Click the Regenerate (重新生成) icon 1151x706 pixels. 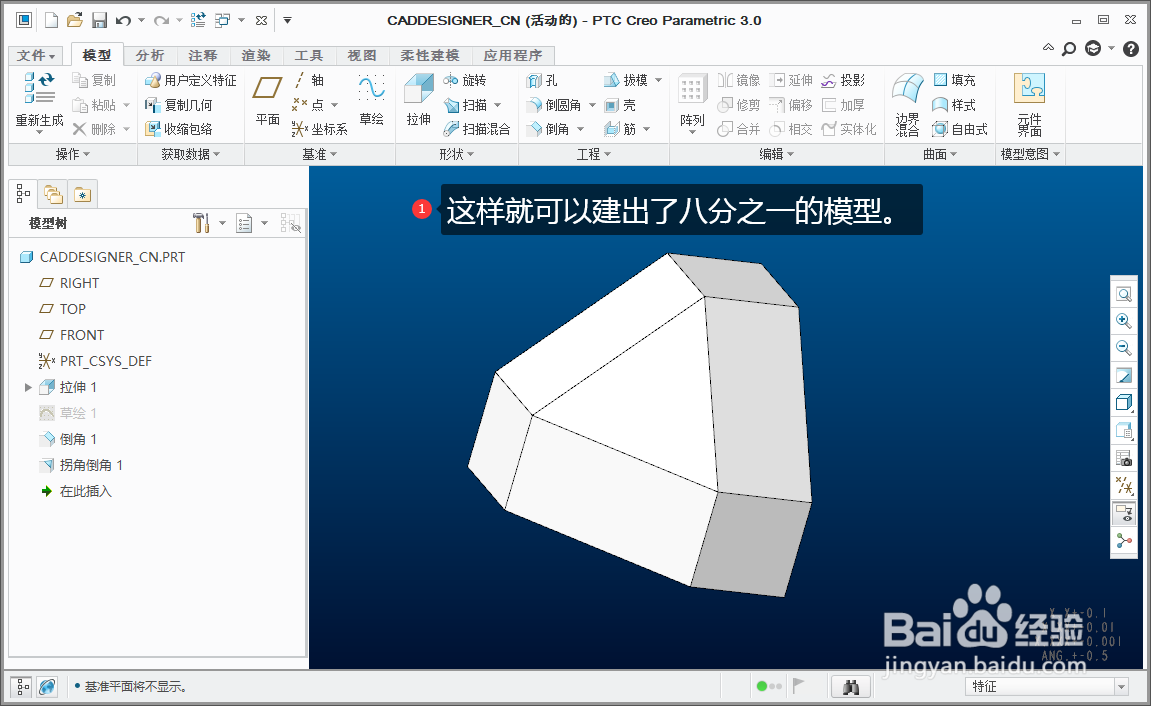tap(39, 87)
